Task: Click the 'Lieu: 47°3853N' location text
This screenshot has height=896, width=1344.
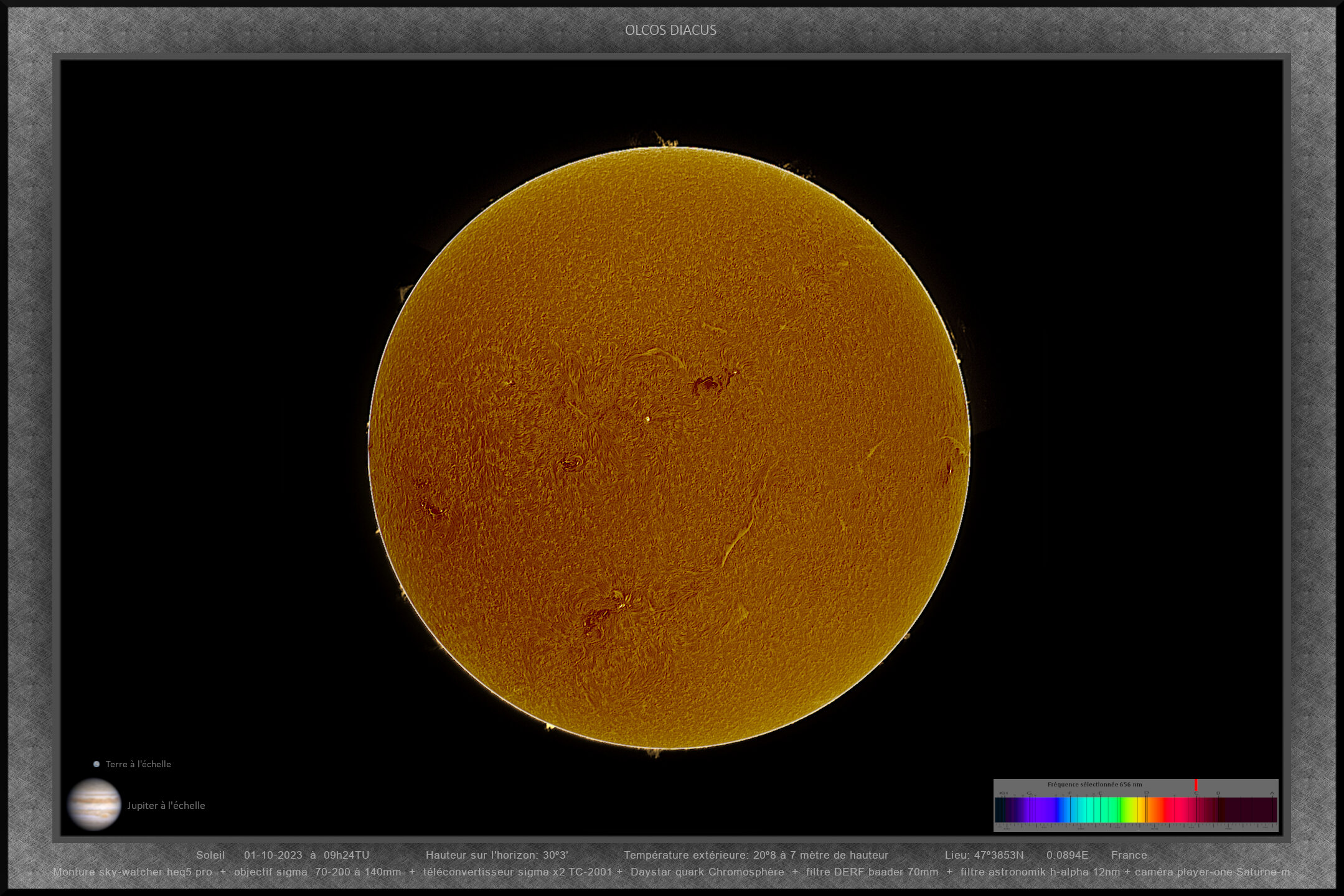Action: pos(984,855)
